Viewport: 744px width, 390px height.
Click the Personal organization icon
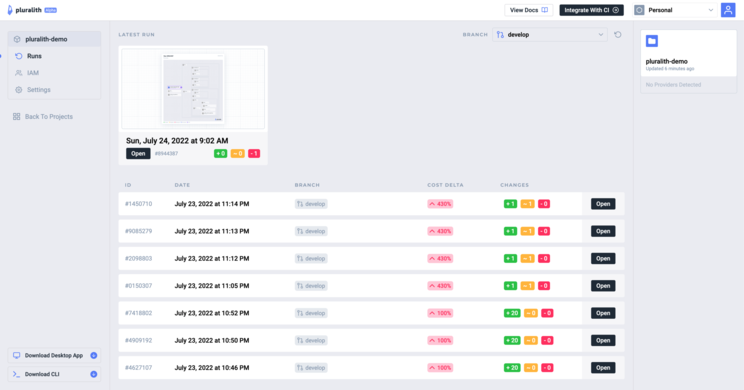639,10
